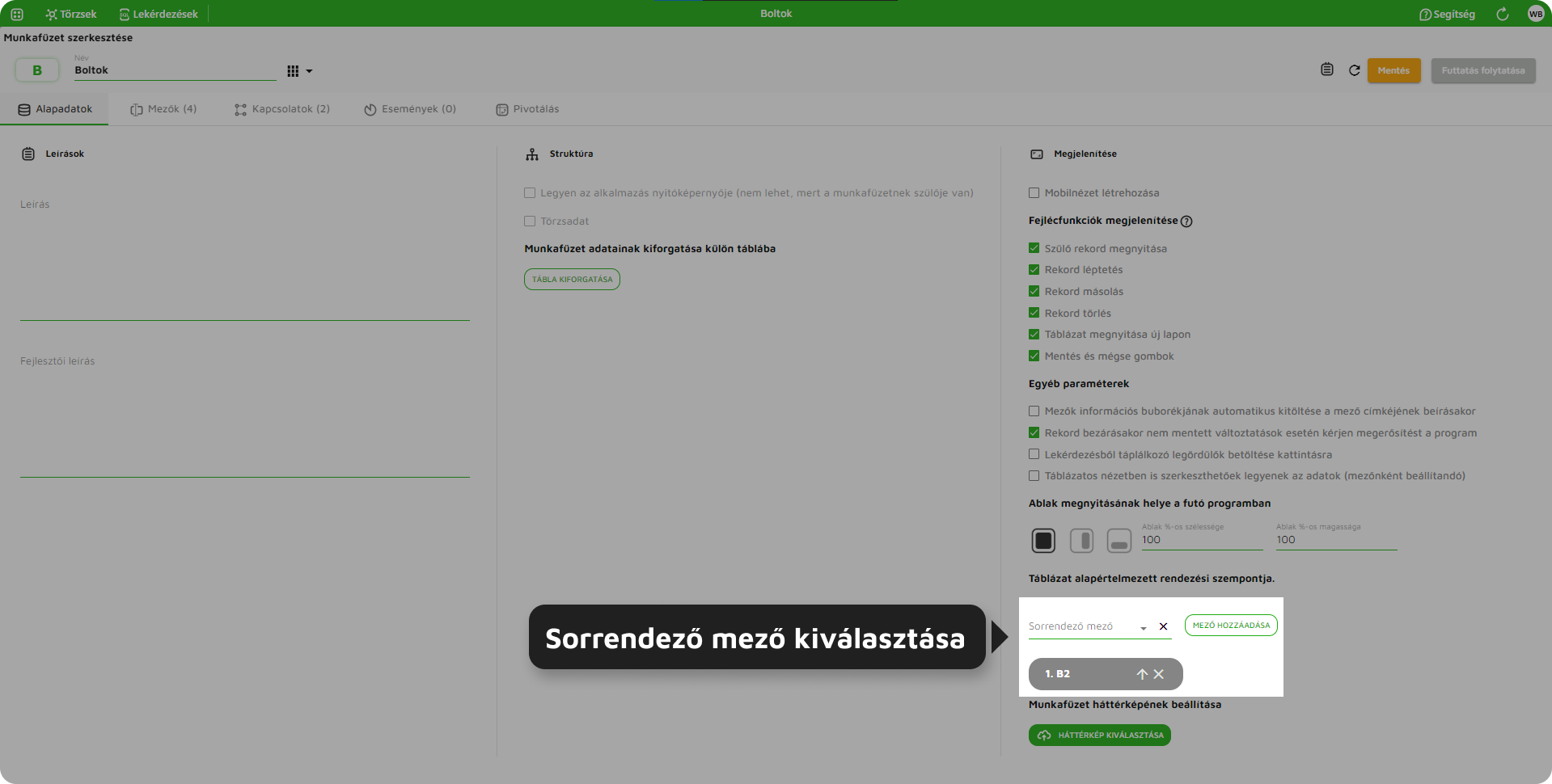Image resolution: width=1552 pixels, height=784 pixels.
Task: Edit the Ablak %-os szélessége field
Action: 1202,540
